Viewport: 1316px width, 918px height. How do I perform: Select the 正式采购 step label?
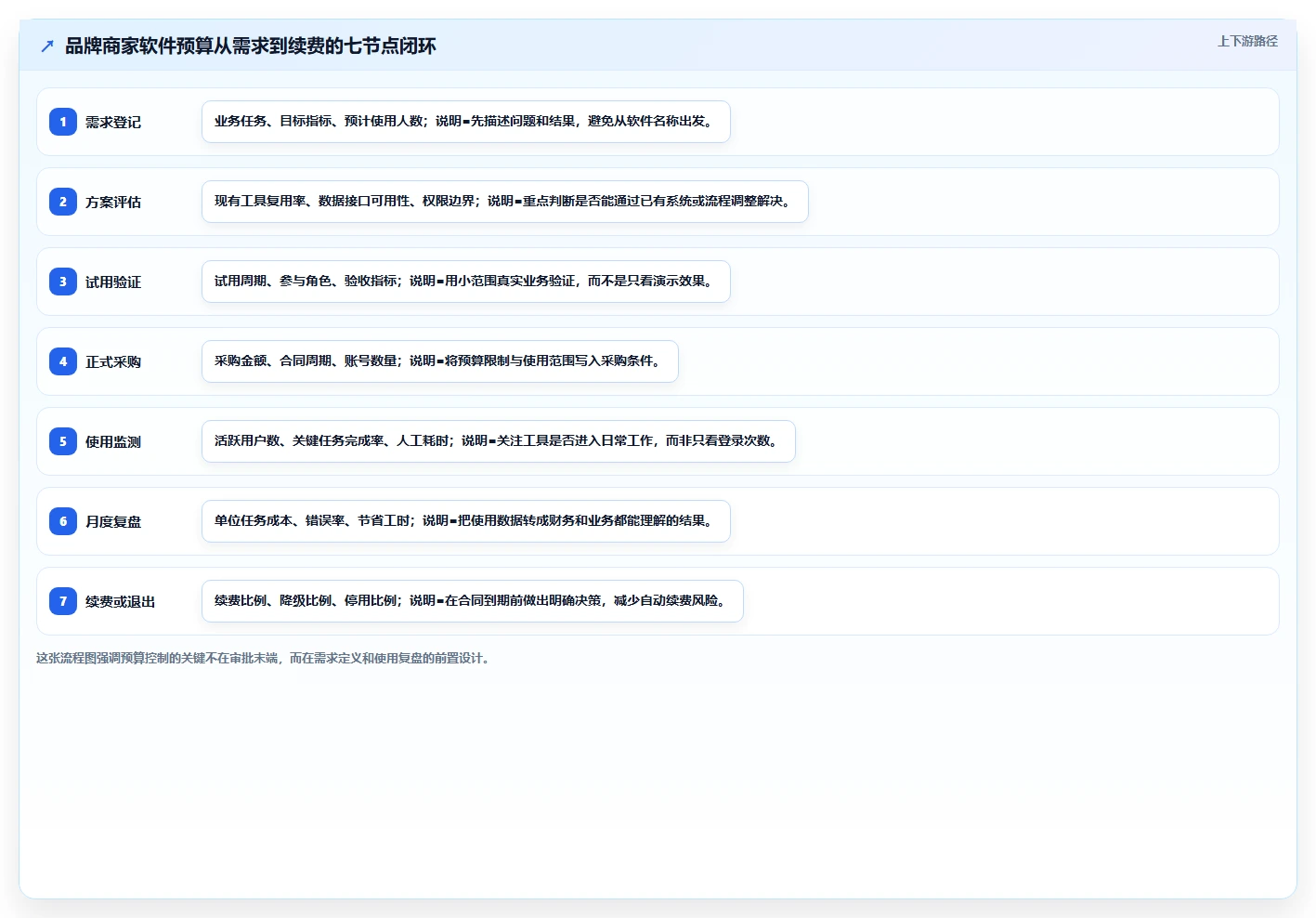pyautogui.click(x=113, y=361)
